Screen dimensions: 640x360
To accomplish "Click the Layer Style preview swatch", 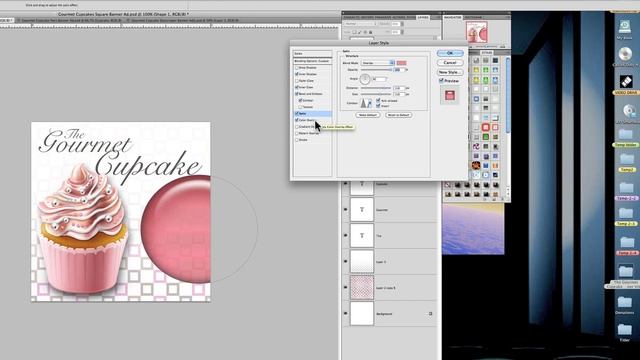I will tap(450, 96).
